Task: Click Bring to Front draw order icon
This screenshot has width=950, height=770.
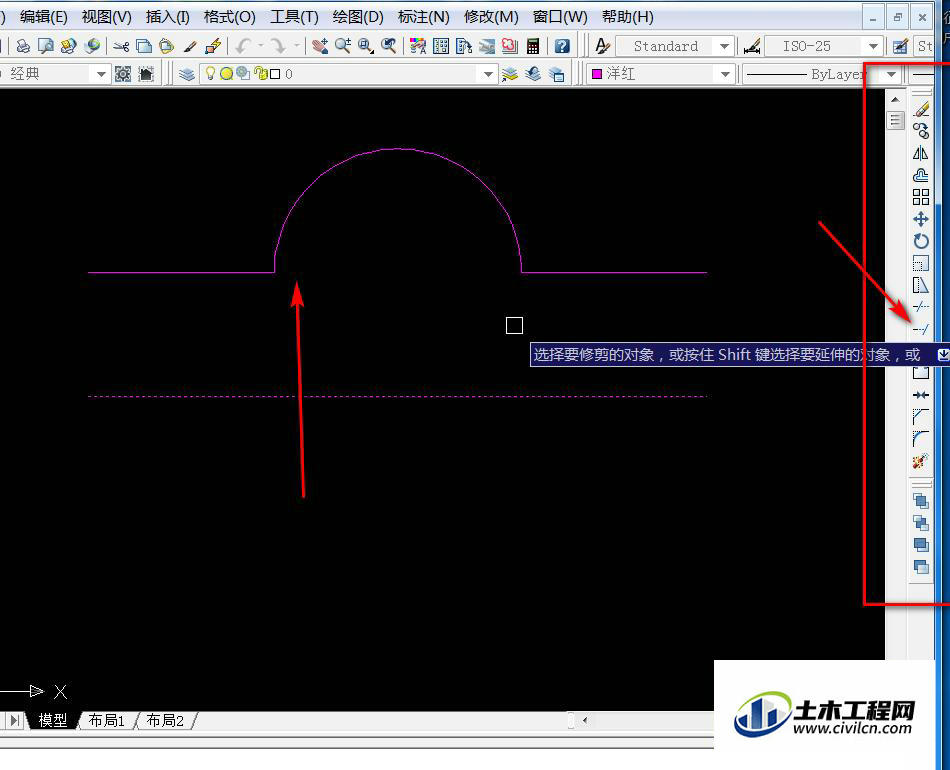Action: pos(921,501)
